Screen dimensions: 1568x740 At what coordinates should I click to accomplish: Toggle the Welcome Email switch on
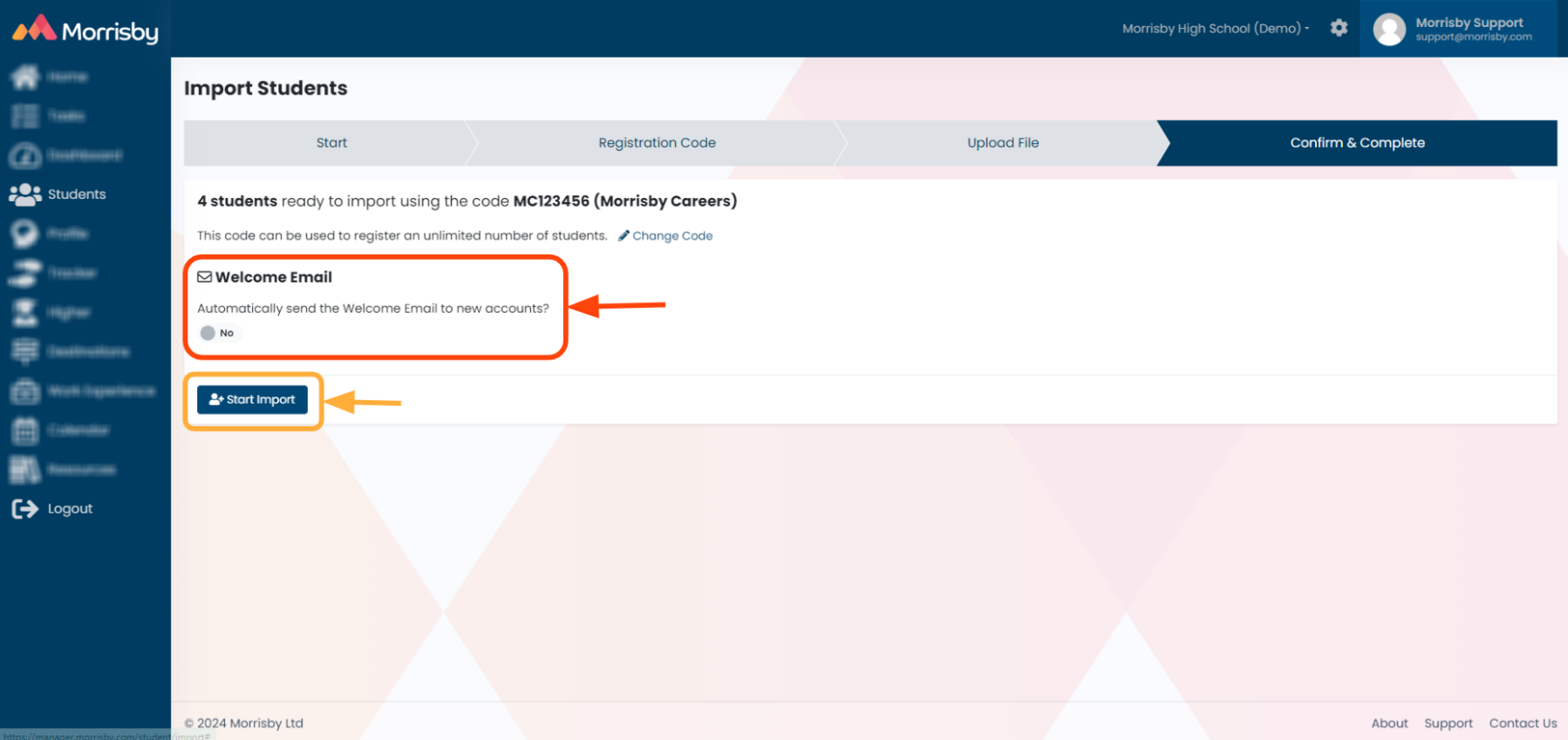pos(218,333)
